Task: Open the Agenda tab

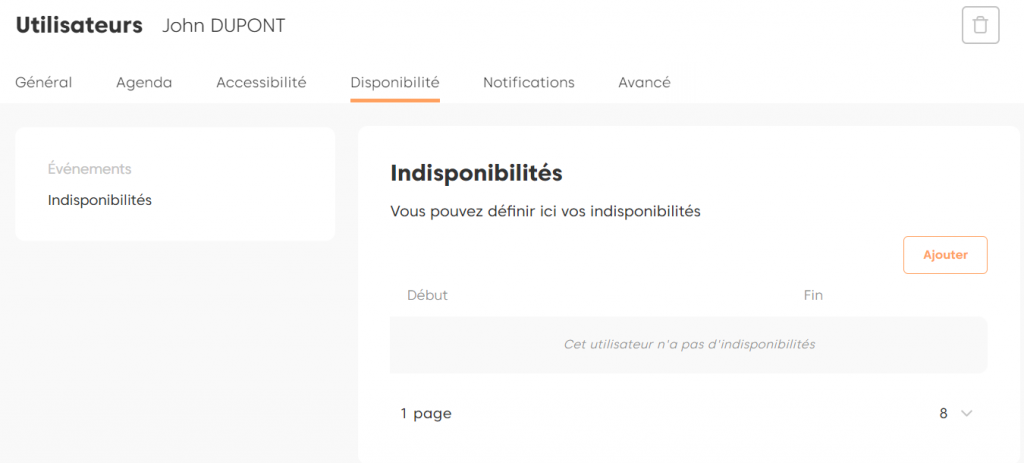Action: tap(144, 83)
